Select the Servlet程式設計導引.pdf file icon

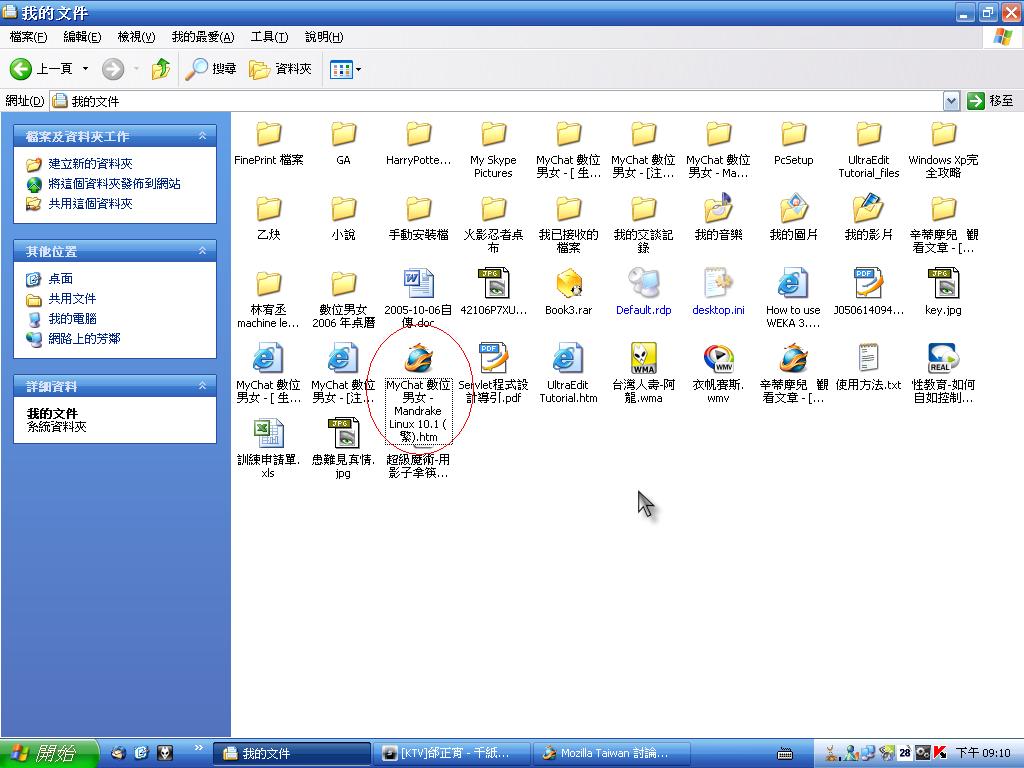coord(493,359)
